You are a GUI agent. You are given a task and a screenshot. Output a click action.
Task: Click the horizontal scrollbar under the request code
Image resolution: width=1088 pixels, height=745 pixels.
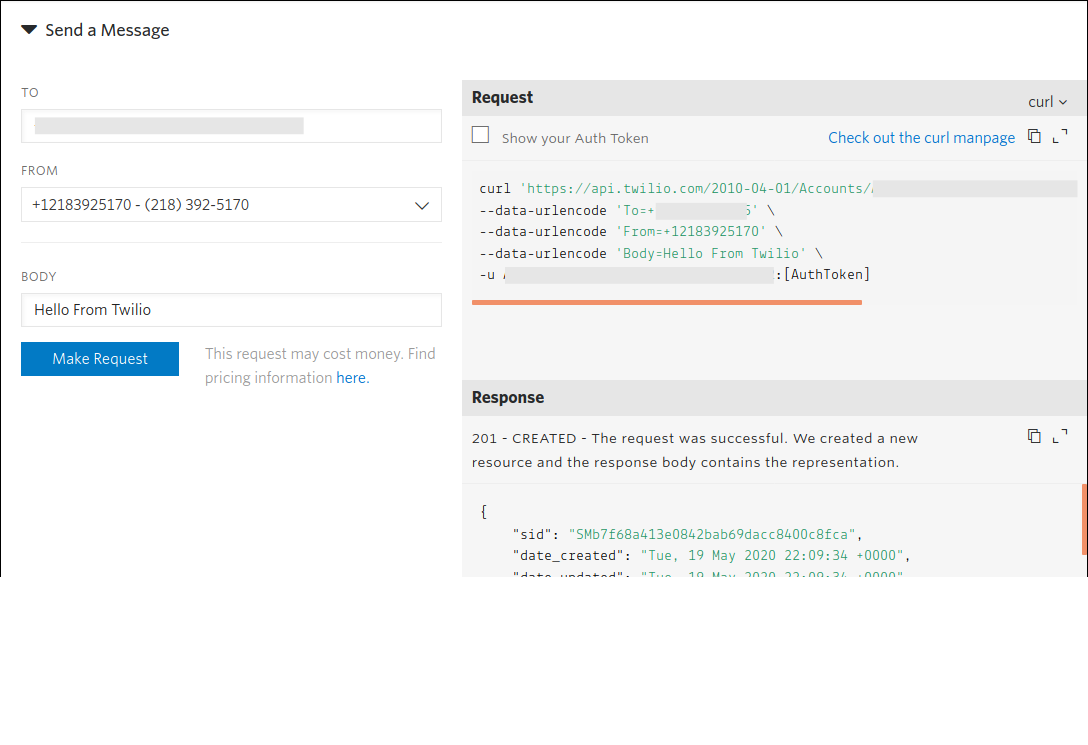667,302
